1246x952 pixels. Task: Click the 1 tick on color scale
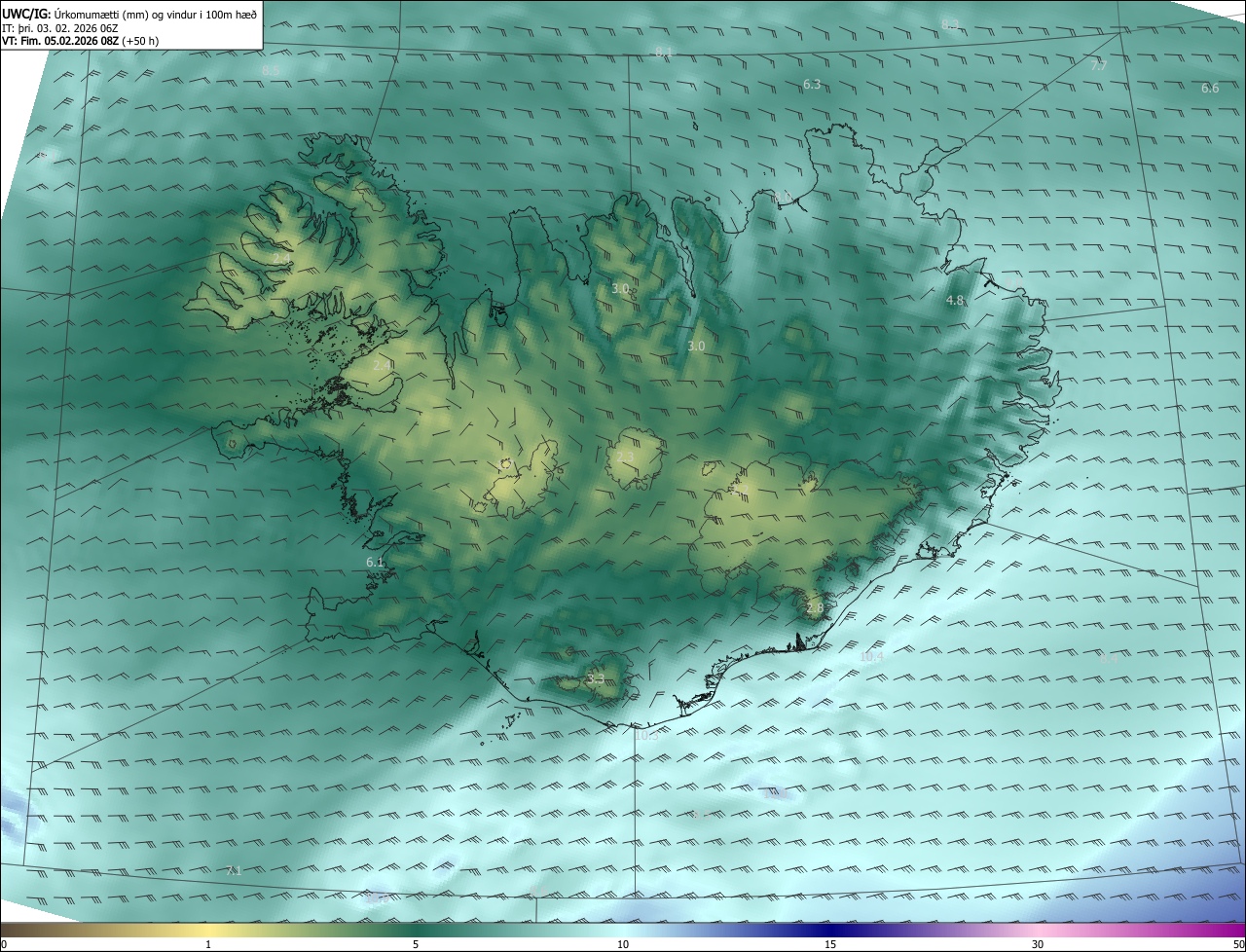(x=208, y=944)
